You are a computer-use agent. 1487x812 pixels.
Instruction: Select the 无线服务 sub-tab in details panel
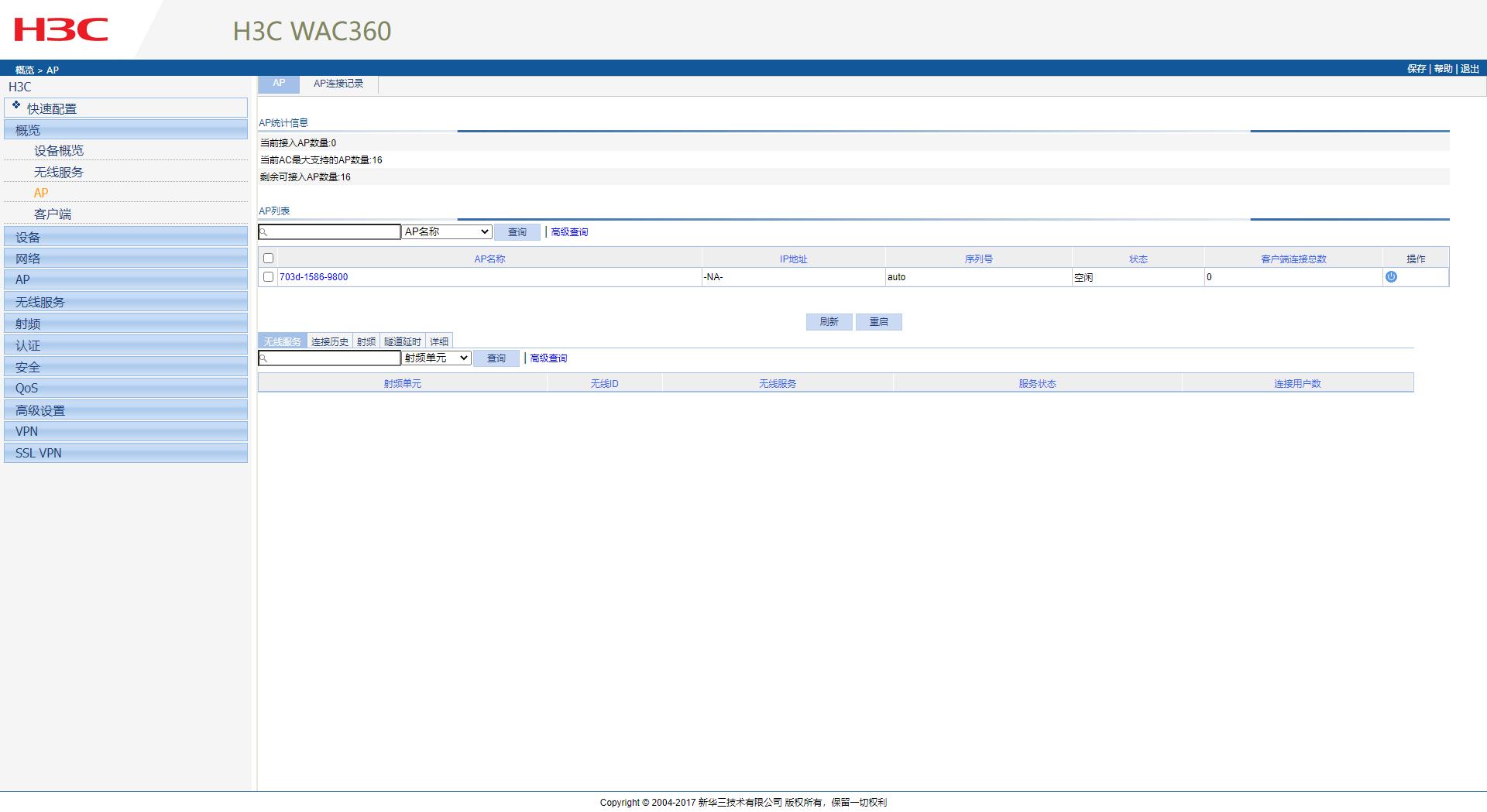click(x=282, y=341)
